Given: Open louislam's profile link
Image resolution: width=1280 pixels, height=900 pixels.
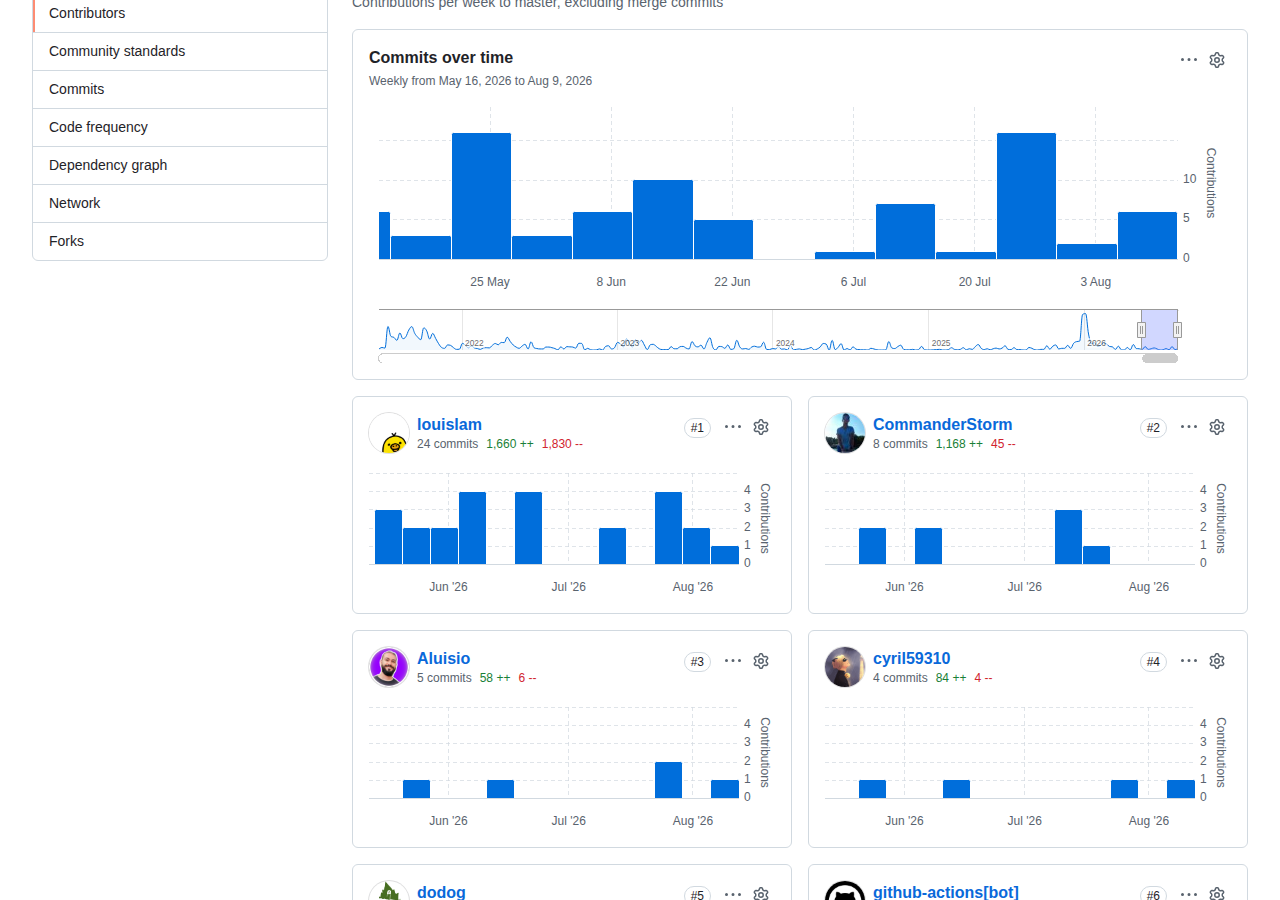Looking at the screenshot, I should tap(449, 425).
